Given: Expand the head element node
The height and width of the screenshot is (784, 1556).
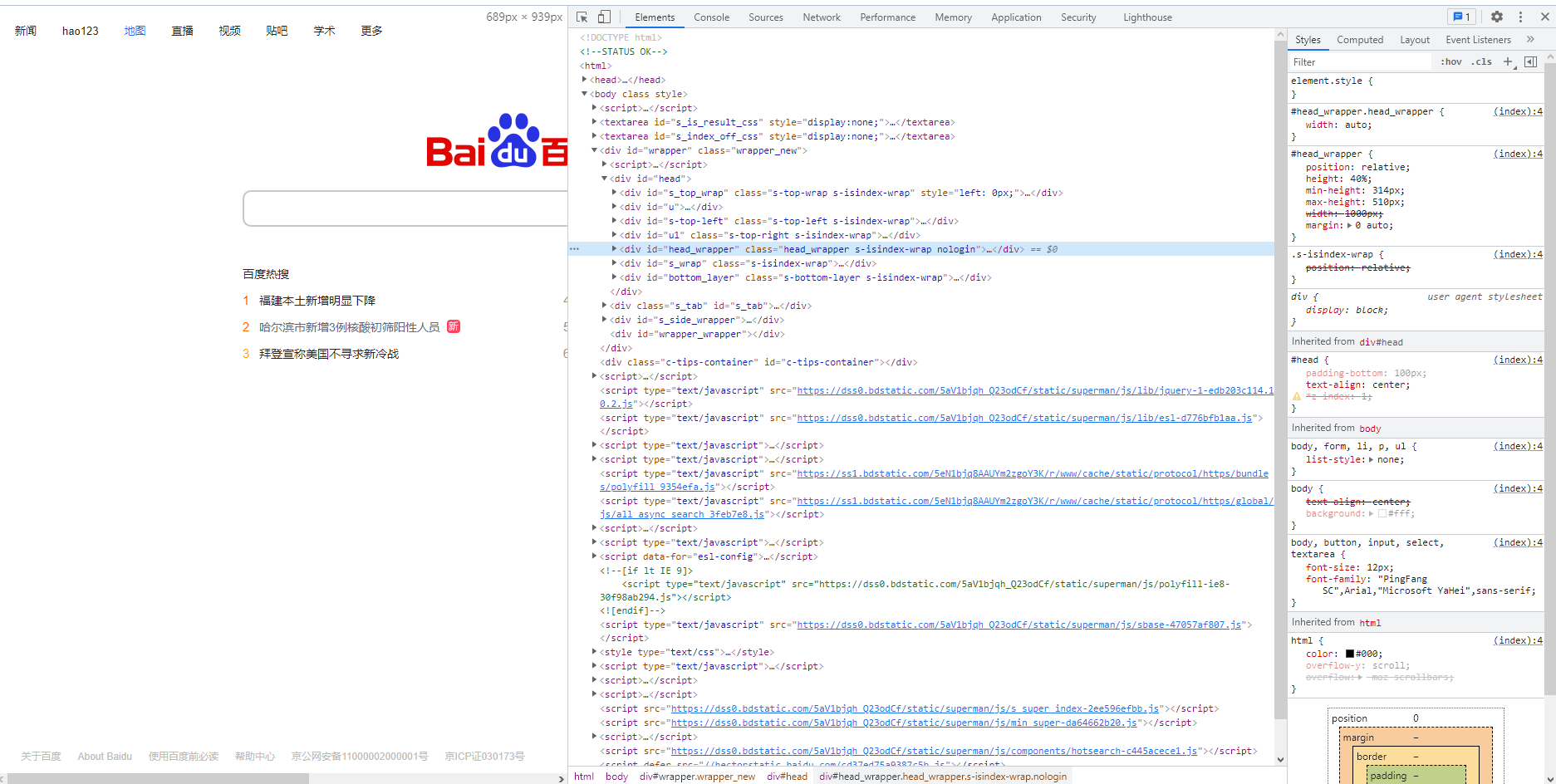Looking at the screenshot, I should (585, 80).
